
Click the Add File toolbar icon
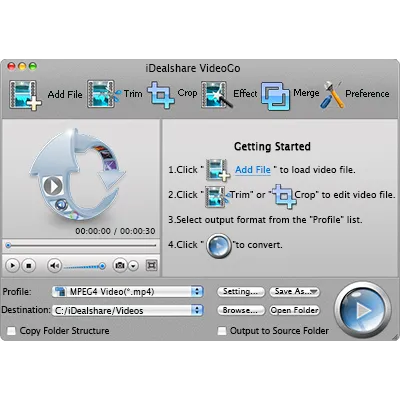point(25,95)
